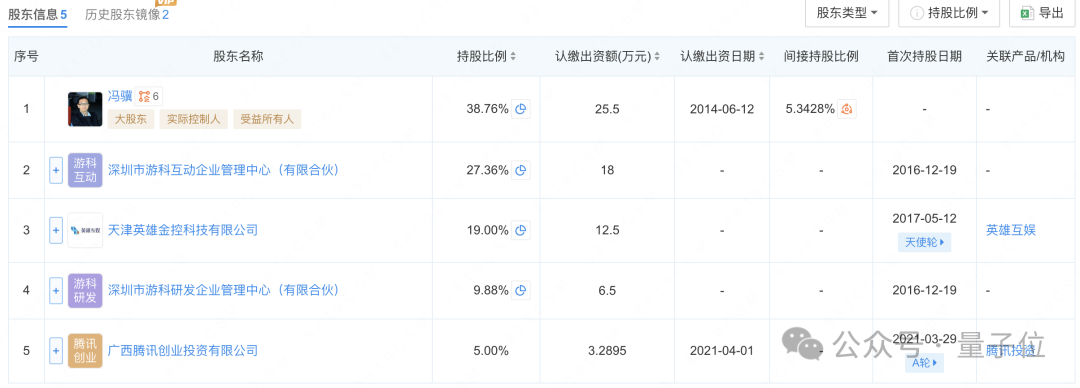Click pie chart icon next to 27.36%
This screenshot has height=388, width=1080.
(x=521, y=170)
